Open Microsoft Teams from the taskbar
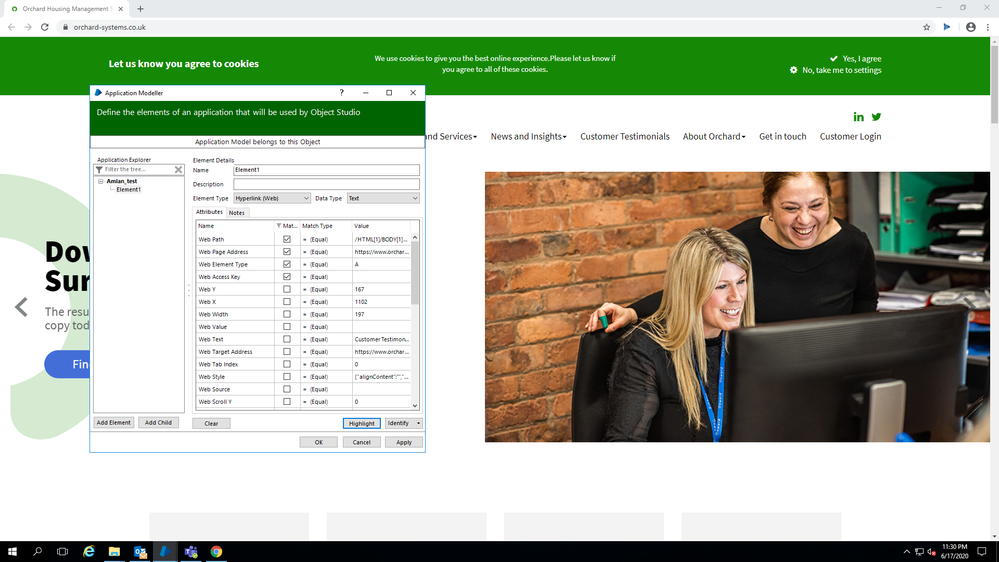Viewport: 999px width, 562px height. (190, 552)
